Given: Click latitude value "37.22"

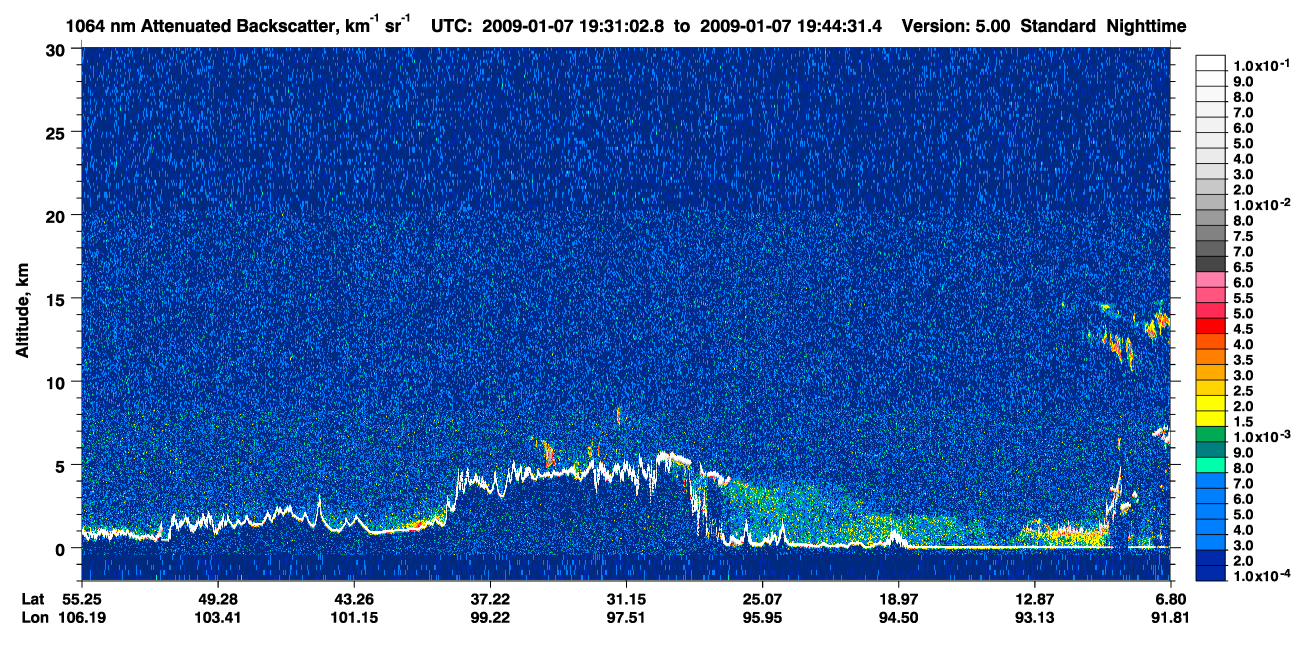Looking at the screenshot, I should [x=489, y=598].
